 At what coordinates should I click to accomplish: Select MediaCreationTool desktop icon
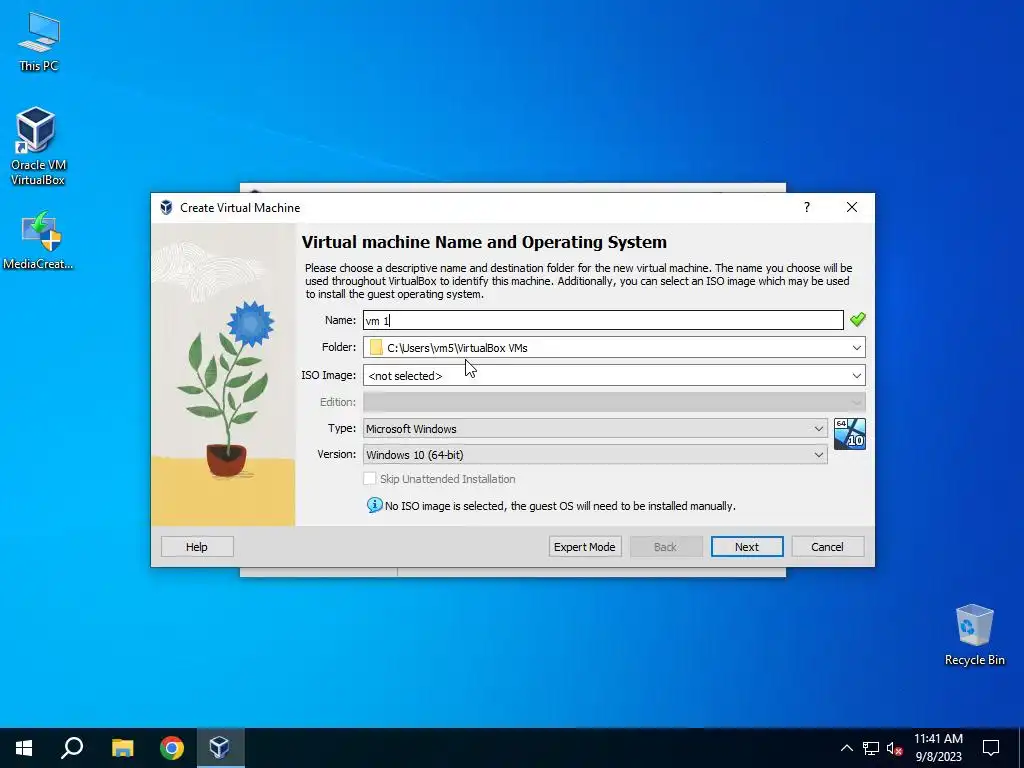click(38, 240)
